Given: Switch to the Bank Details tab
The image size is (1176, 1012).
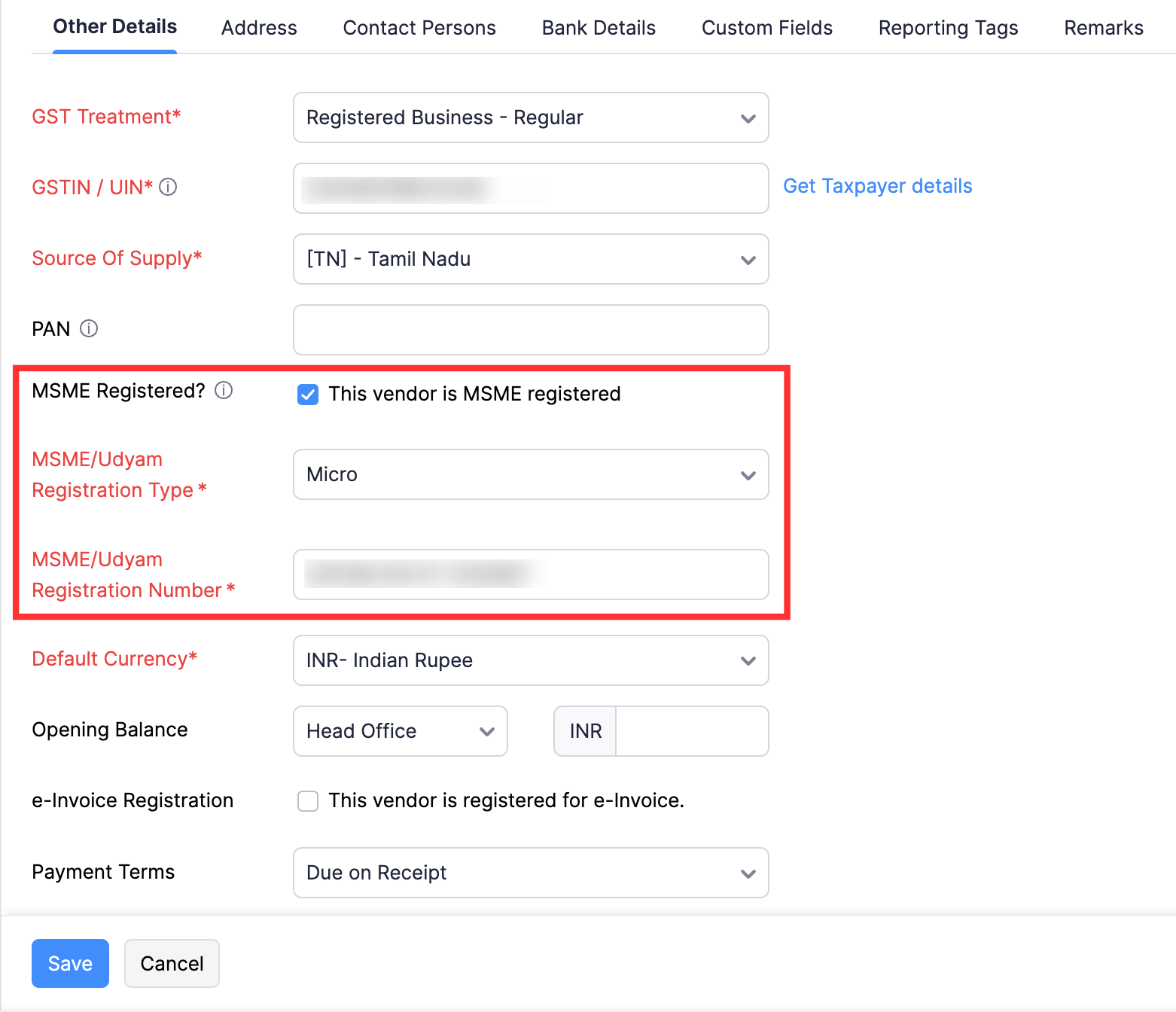Looking at the screenshot, I should 598,27.
